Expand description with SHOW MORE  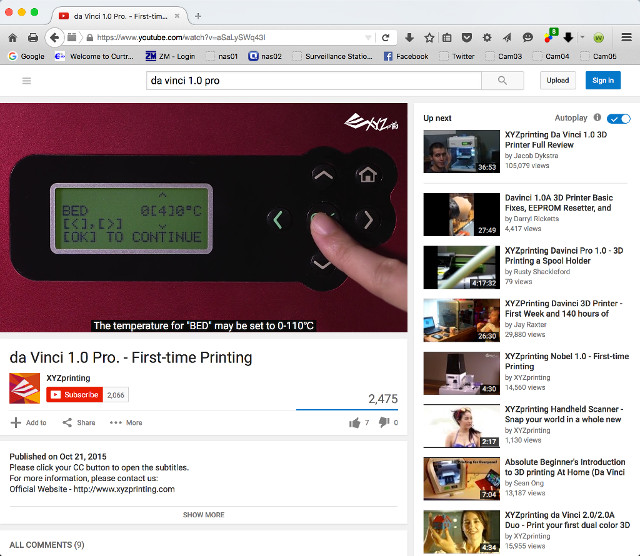(204, 515)
